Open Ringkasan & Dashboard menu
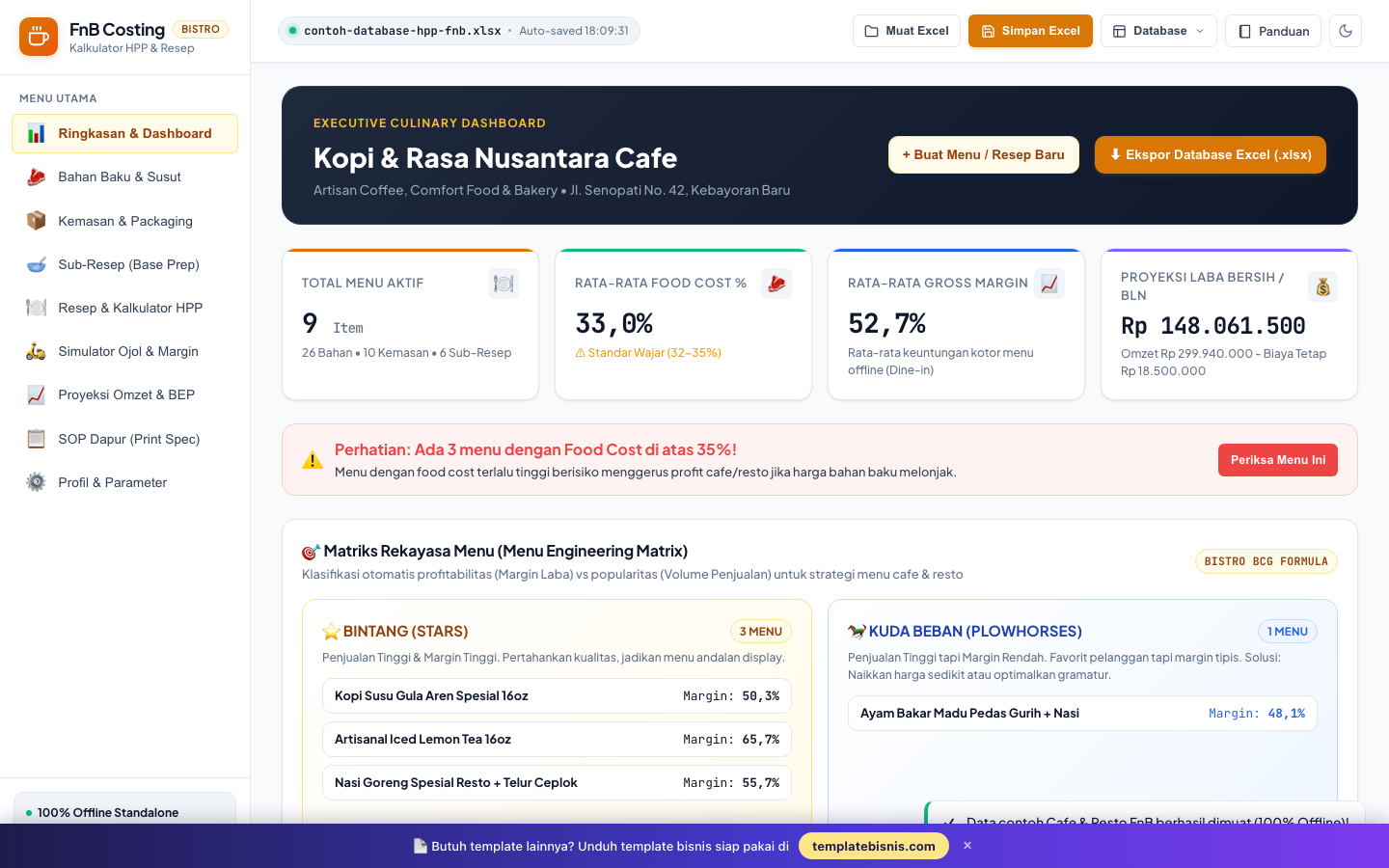 coord(124,134)
